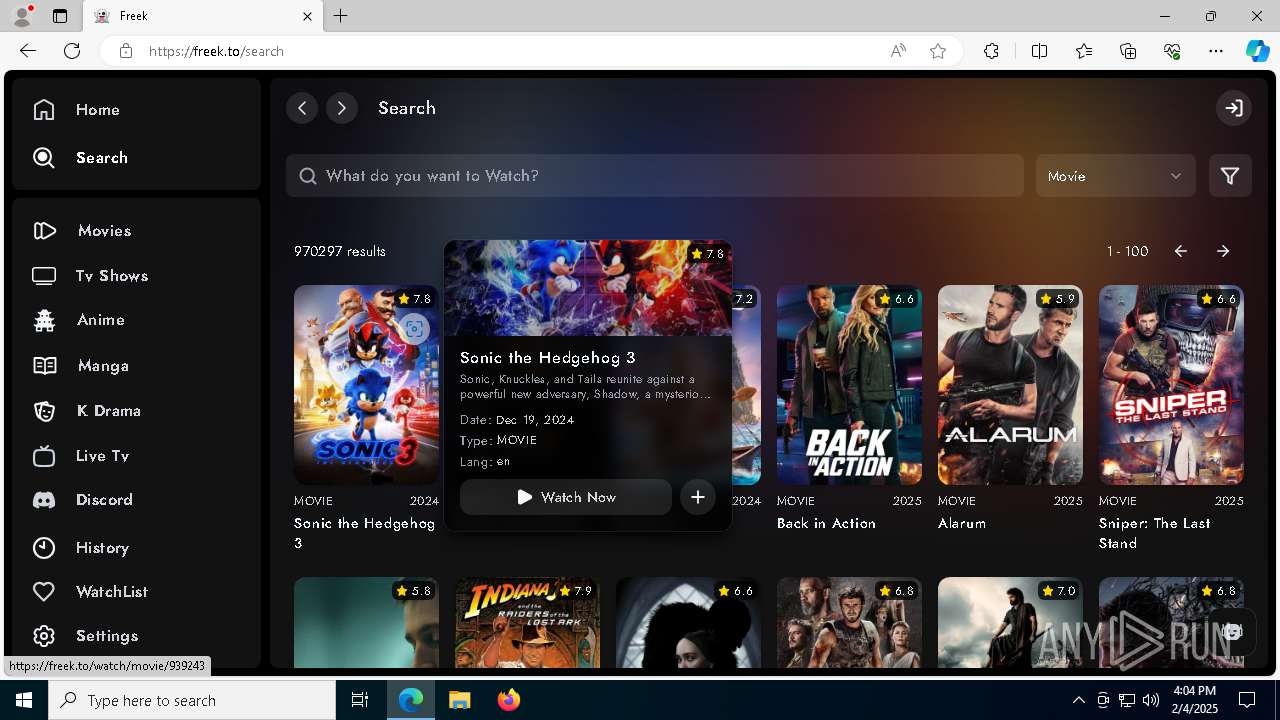Click the WatchList heart icon
The width and height of the screenshot is (1280, 720).
click(x=44, y=592)
